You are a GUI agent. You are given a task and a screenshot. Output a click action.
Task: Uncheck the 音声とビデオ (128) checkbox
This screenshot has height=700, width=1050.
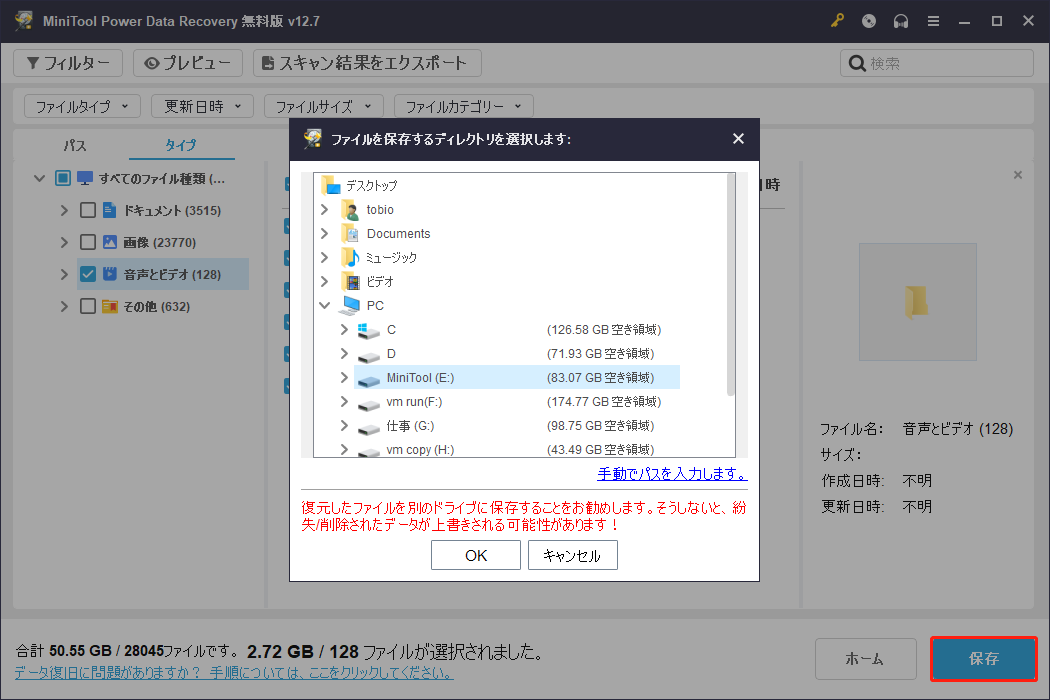[x=86, y=274]
